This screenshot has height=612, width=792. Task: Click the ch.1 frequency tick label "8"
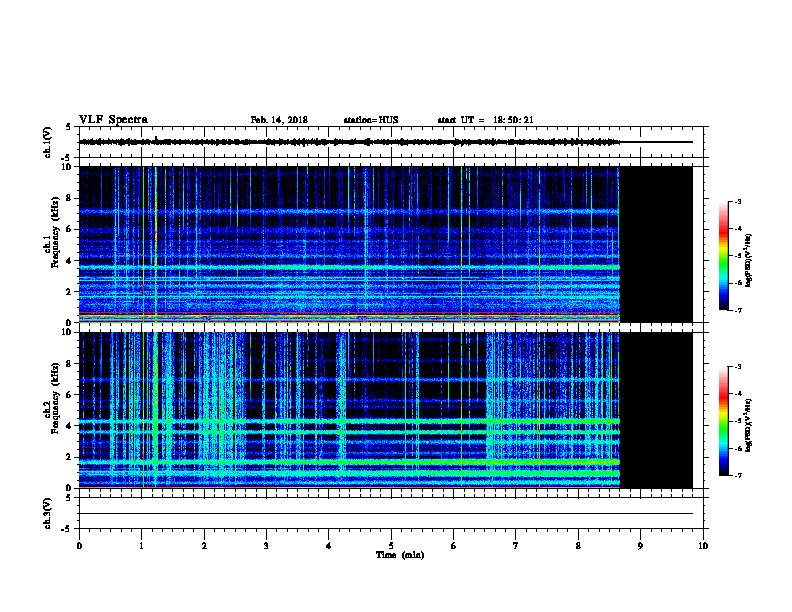point(69,198)
